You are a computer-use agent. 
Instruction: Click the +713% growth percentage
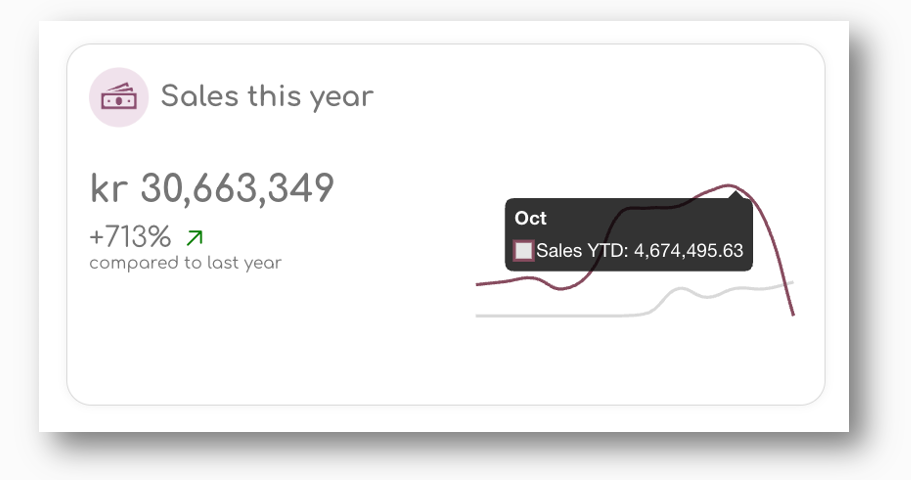point(130,237)
